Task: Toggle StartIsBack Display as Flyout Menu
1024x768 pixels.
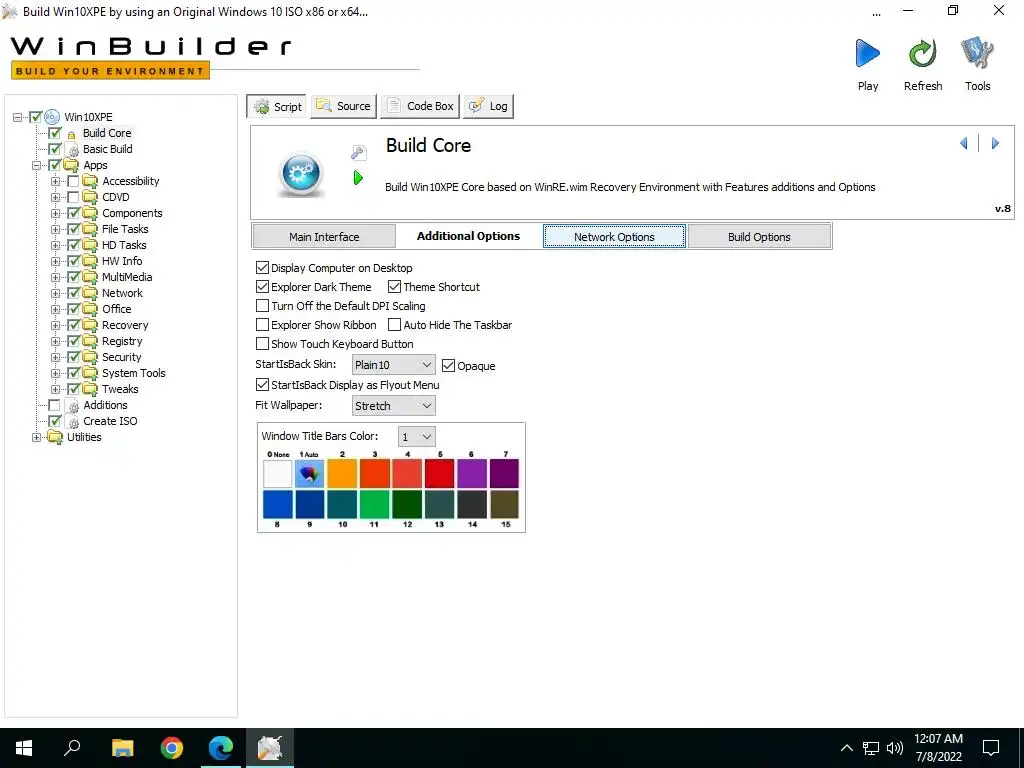Action: pyautogui.click(x=263, y=385)
